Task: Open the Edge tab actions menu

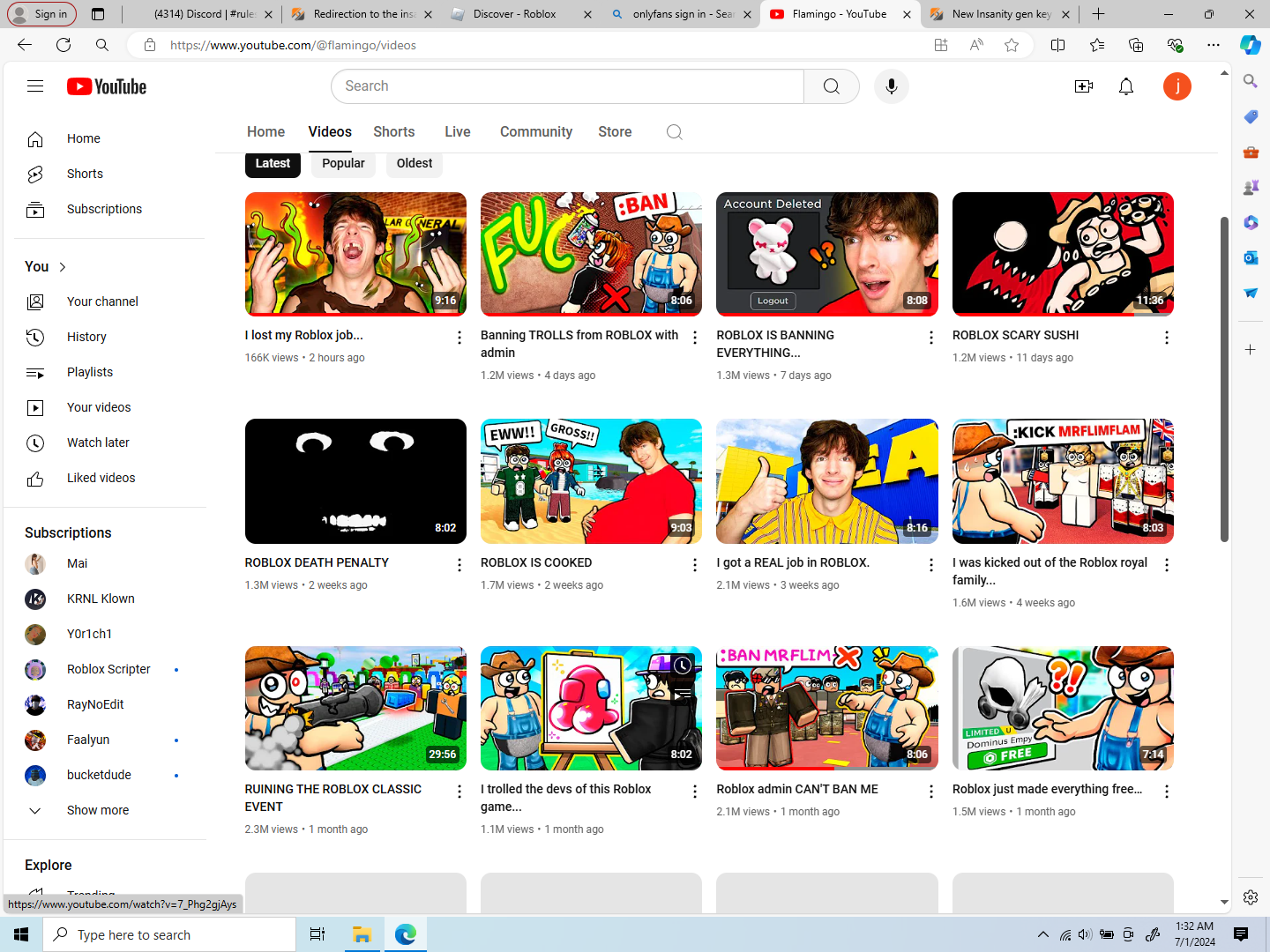Action: [98, 14]
